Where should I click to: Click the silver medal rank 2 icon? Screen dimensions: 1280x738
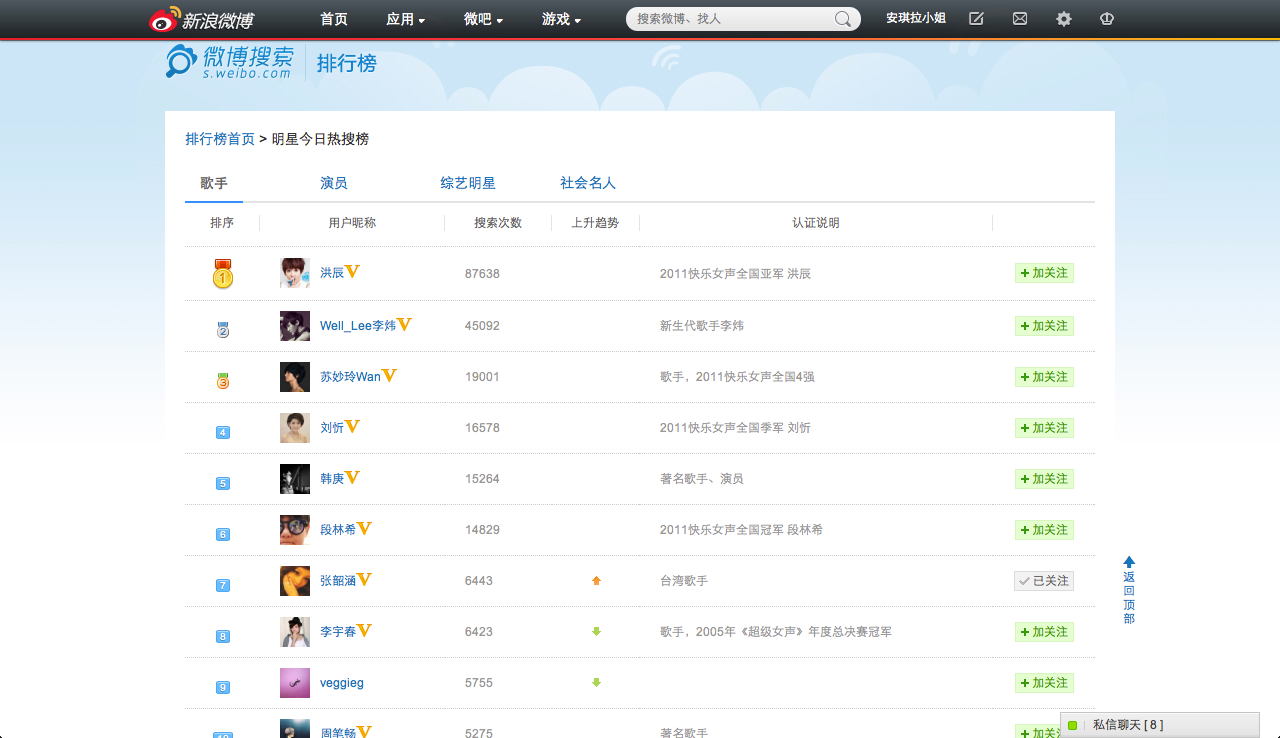point(223,329)
